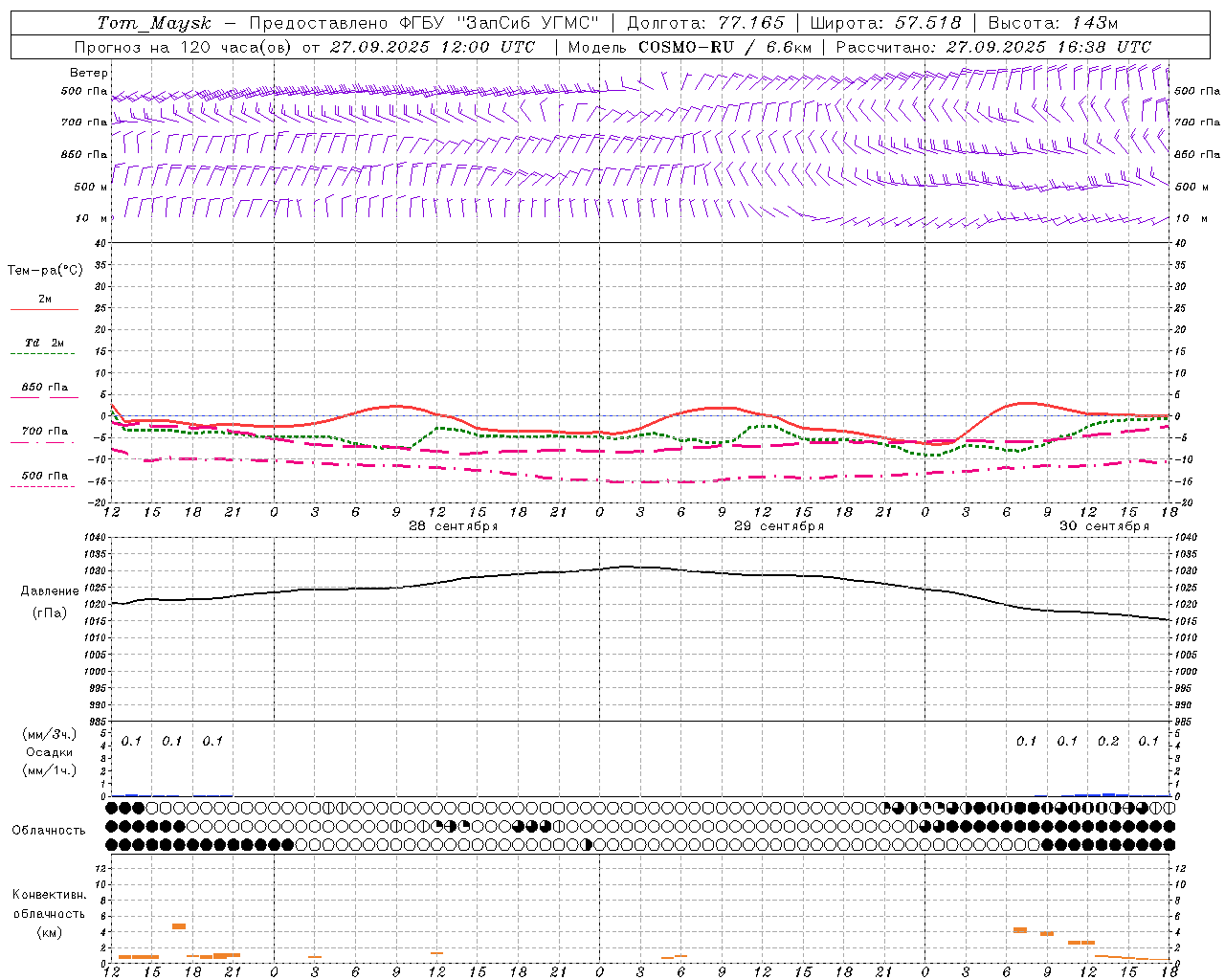Viewport: 1225px width, 980px height.
Task: Click the Tom_Maysk station title
Action: [x=154, y=23]
